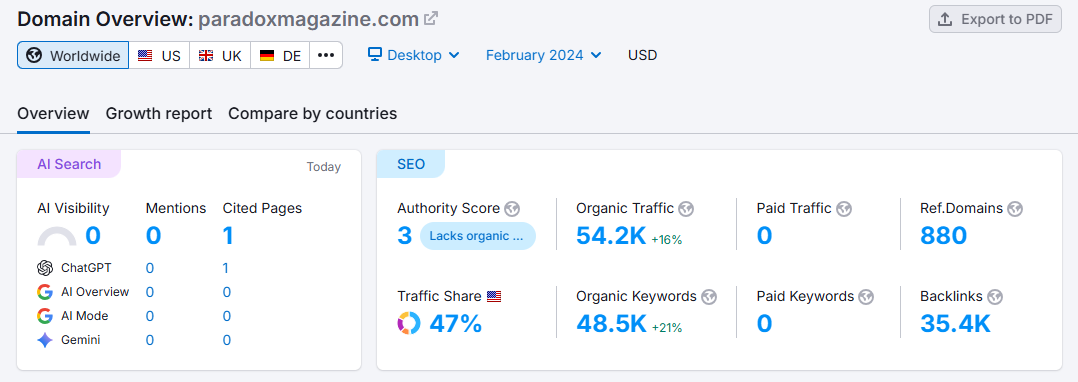Click the +16% organic traffic change
This screenshot has height=382, width=1078.
click(x=666, y=240)
